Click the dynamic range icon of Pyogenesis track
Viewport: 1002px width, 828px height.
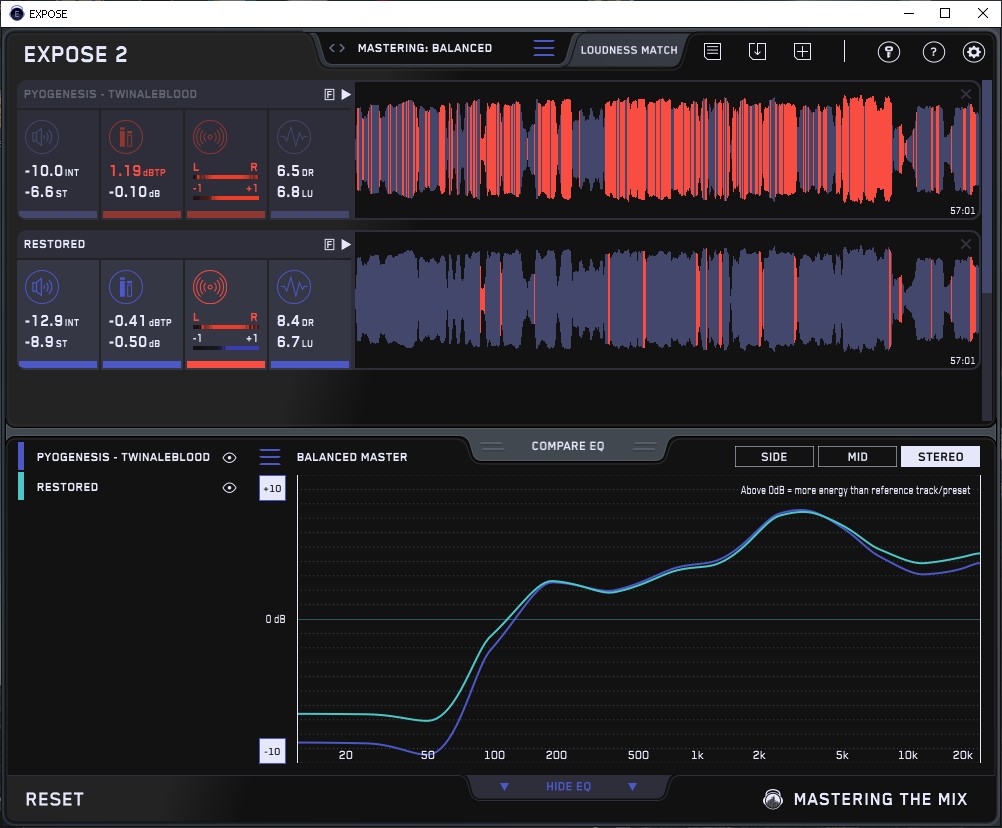pos(294,137)
